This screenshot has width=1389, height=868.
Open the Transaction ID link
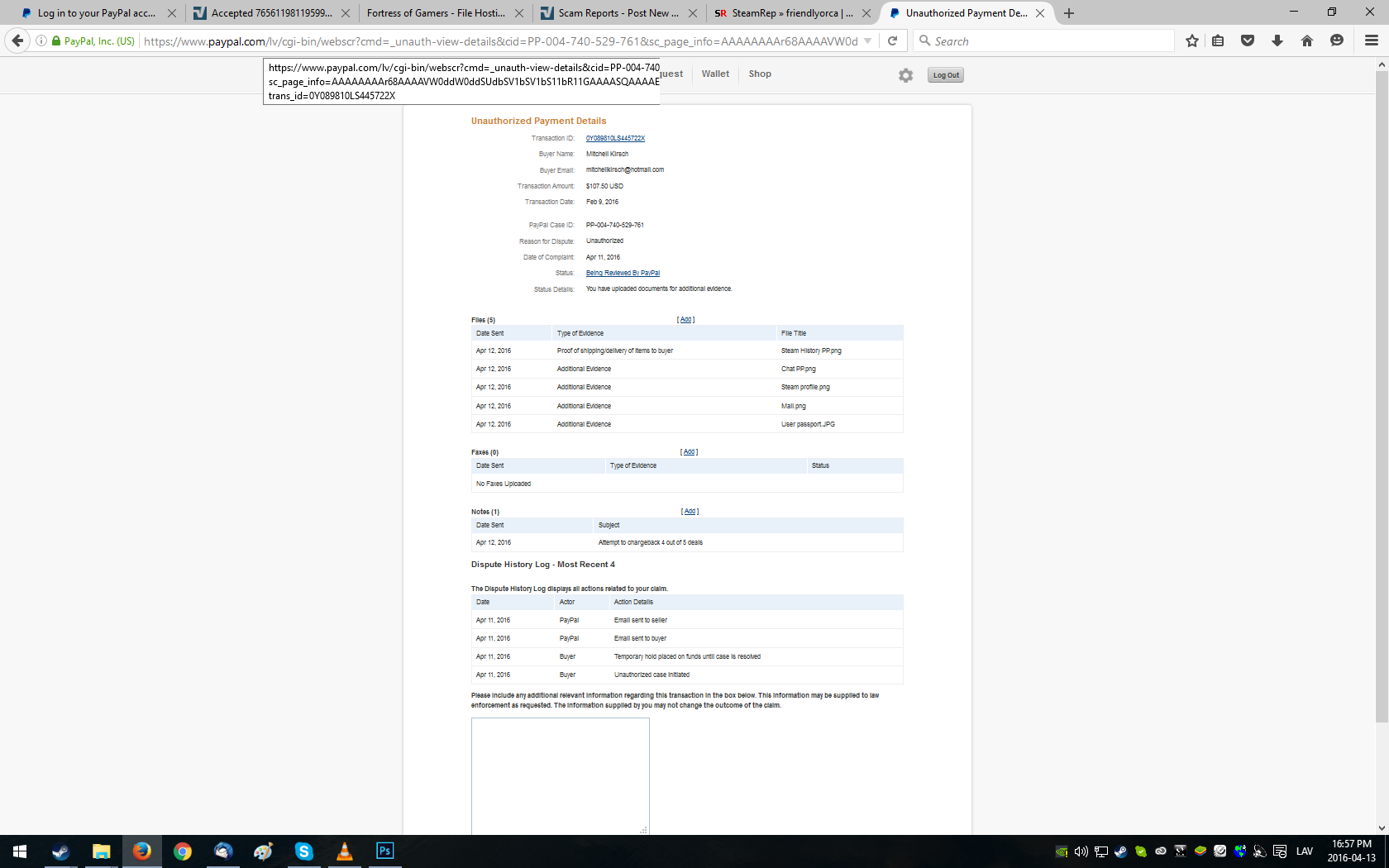(615, 138)
